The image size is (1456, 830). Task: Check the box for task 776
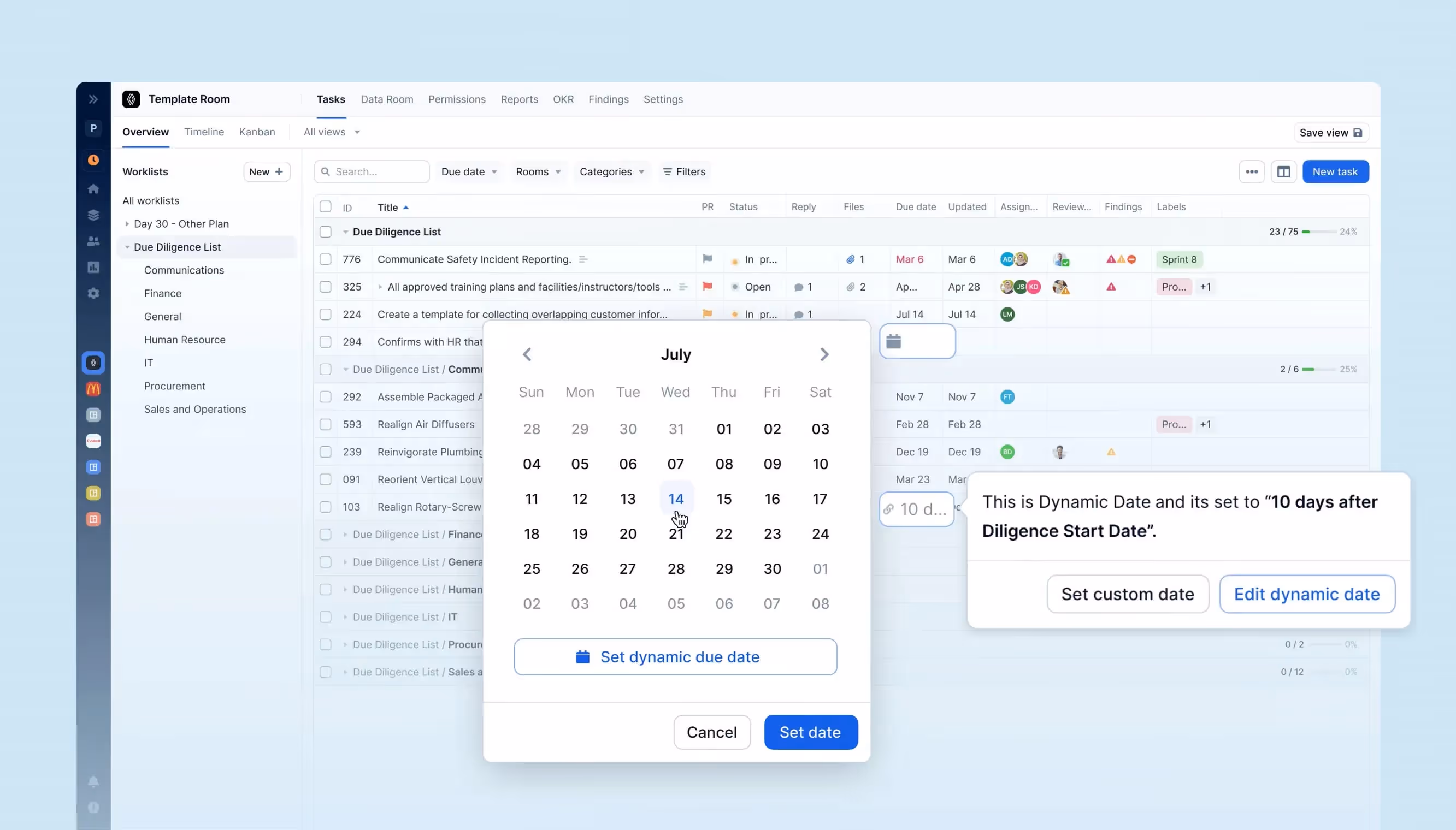coord(325,259)
